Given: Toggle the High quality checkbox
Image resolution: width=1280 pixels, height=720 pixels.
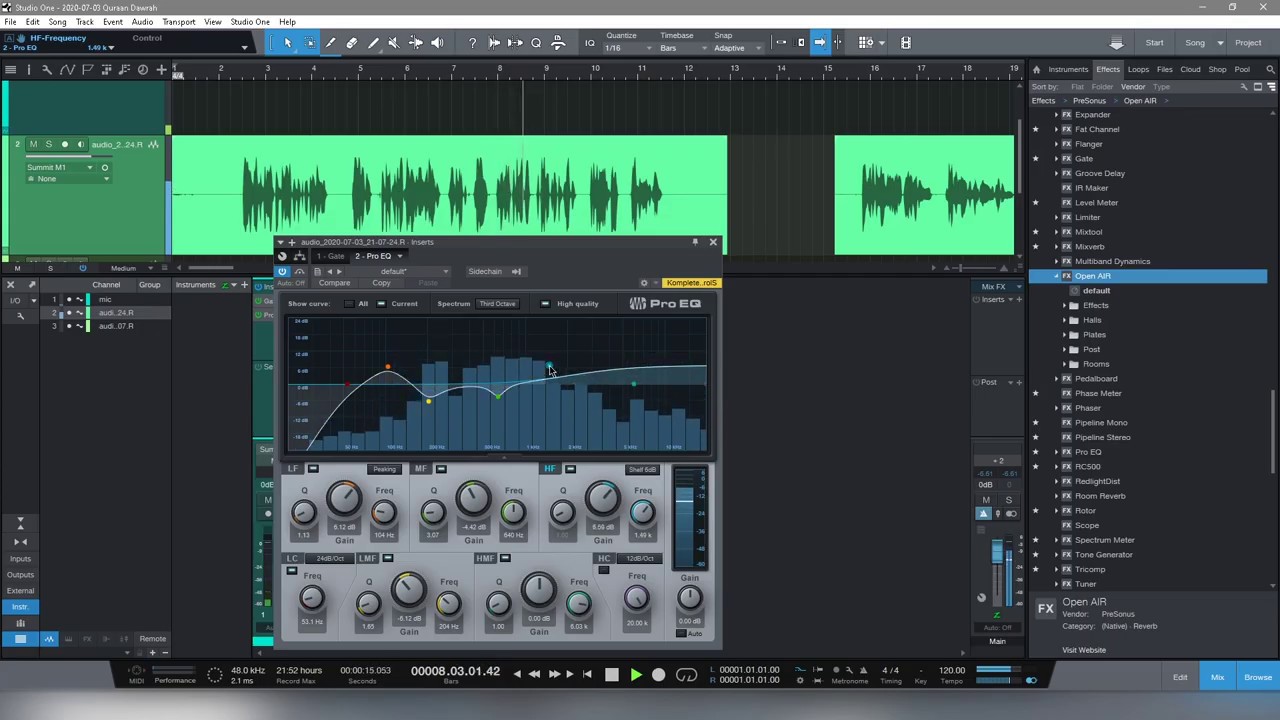Looking at the screenshot, I should 544,304.
